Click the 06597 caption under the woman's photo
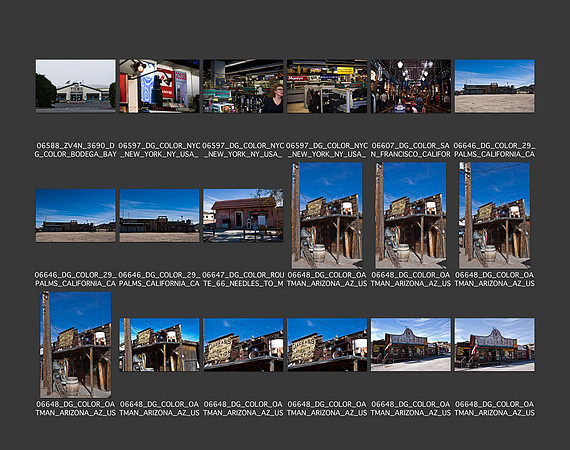 click(243, 150)
